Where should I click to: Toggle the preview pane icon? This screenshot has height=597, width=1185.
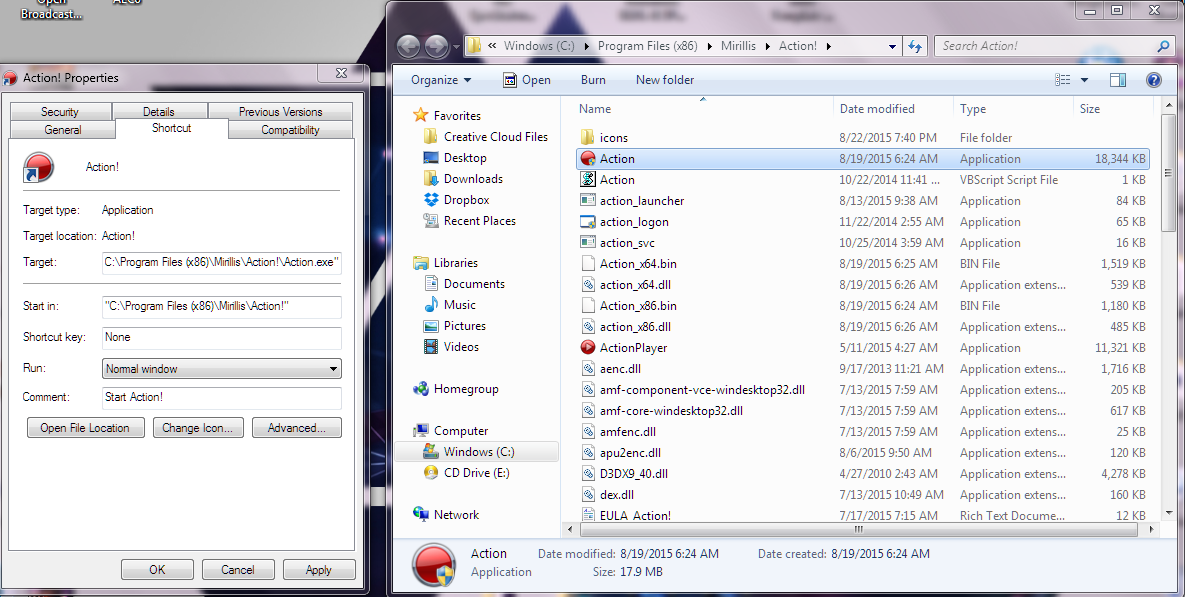(1118, 79)
